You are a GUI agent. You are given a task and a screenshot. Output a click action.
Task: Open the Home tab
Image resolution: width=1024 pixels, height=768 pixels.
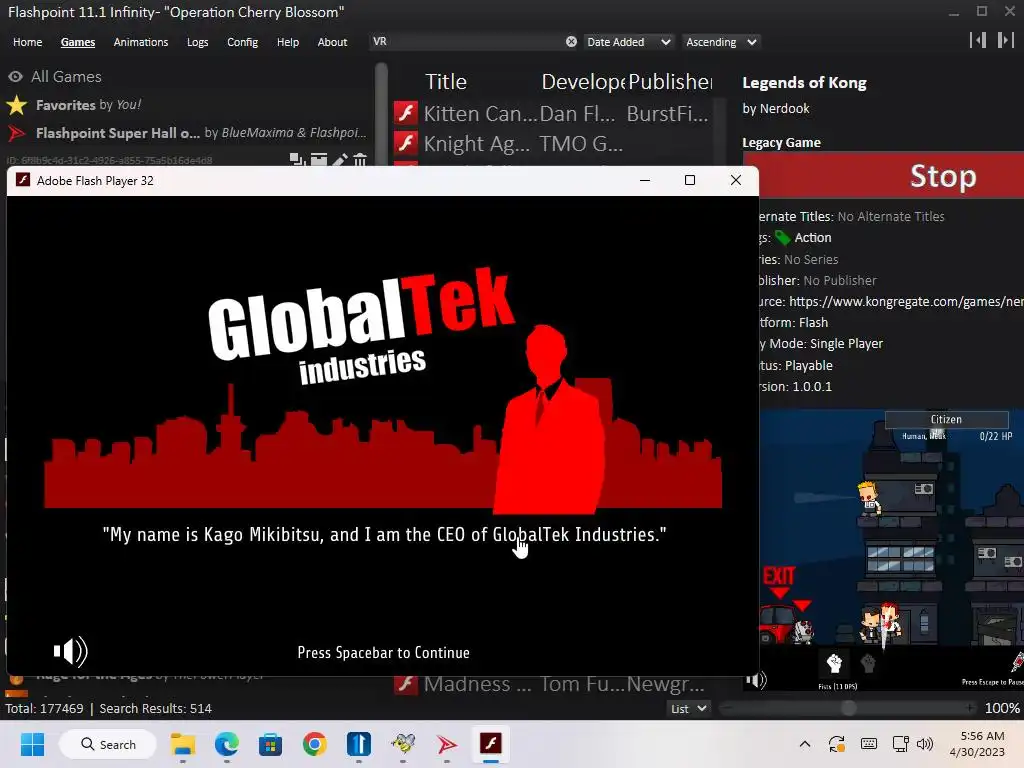coord(27,42)
